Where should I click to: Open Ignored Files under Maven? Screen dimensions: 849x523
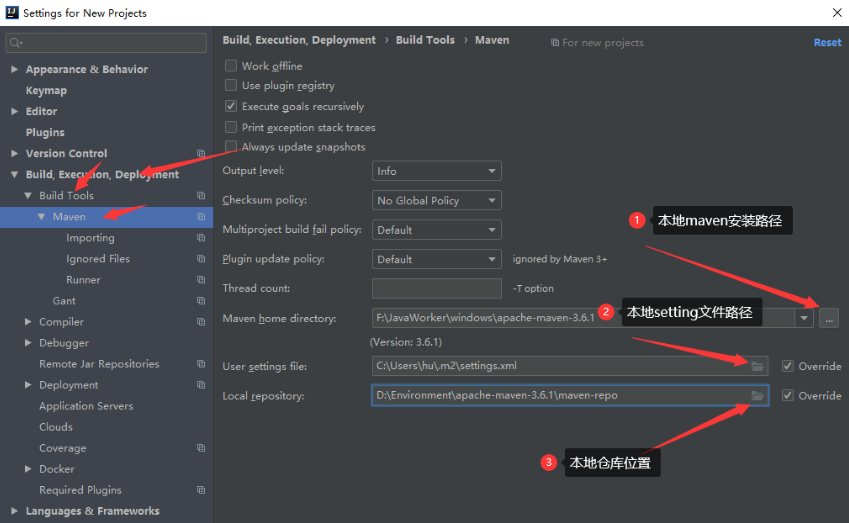pyautogui.click(x=98, y=259)
